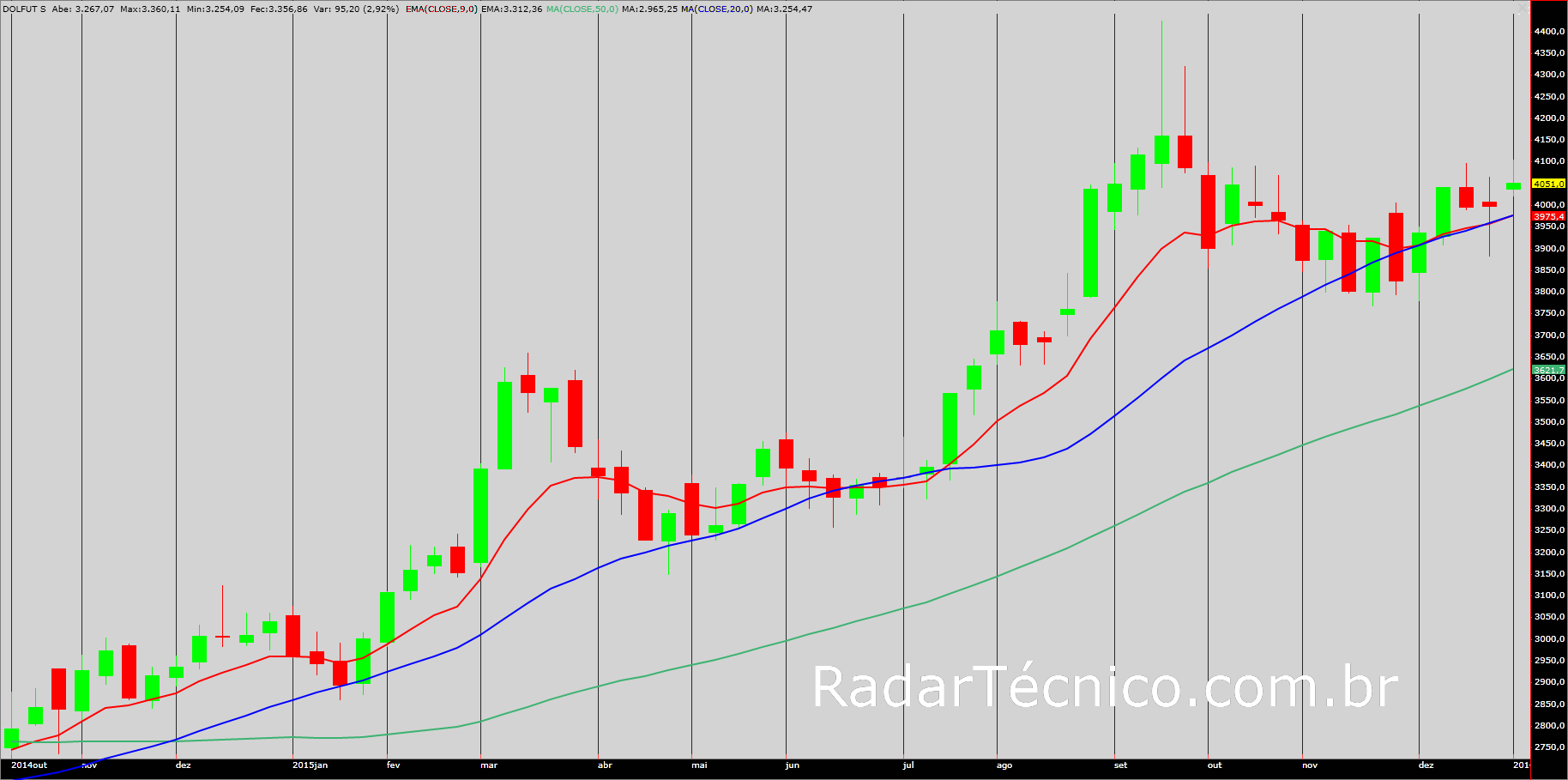This screenshot has width=1568, height=780.
Task: Click the red 3975,4 price tag
Action: point(1548,216)
